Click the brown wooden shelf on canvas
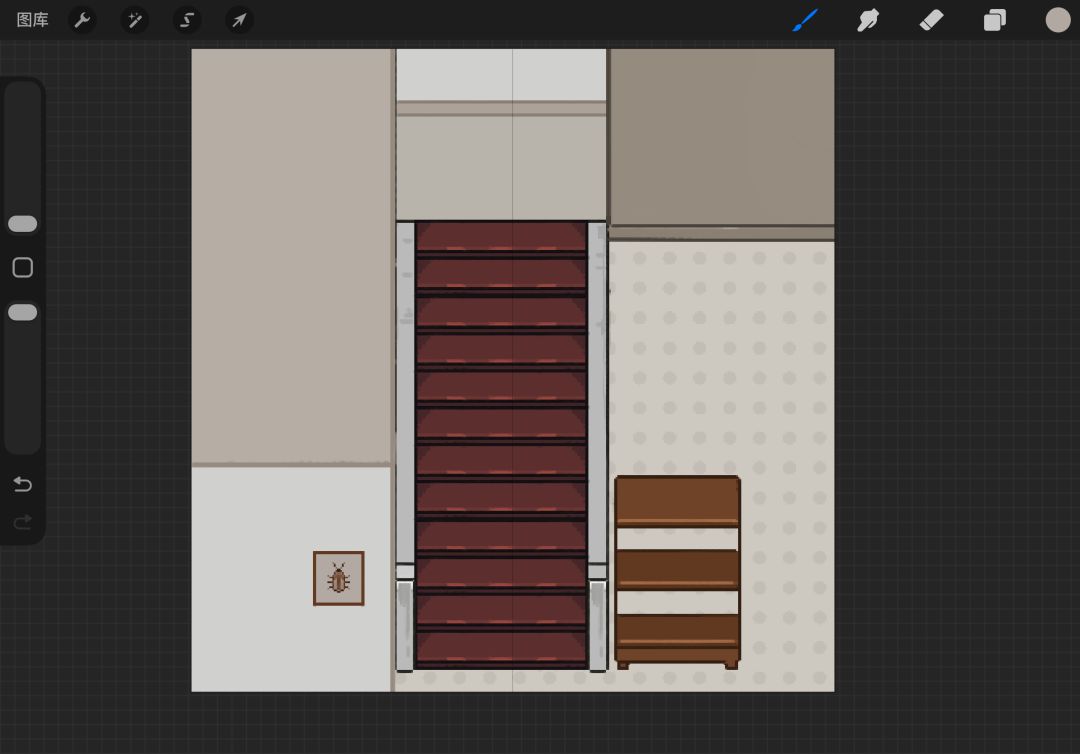The image size is (1080, 754). pos(678,572)
